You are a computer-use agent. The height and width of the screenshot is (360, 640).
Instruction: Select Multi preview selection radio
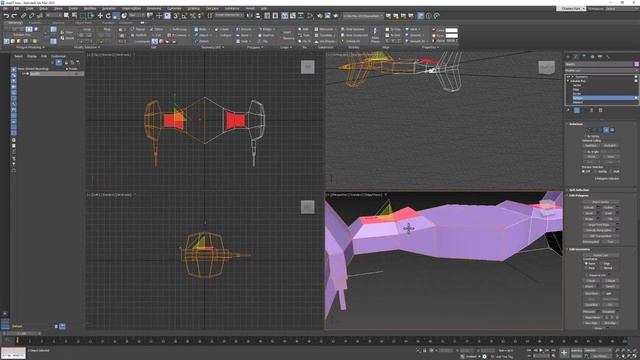pos(612,171)
